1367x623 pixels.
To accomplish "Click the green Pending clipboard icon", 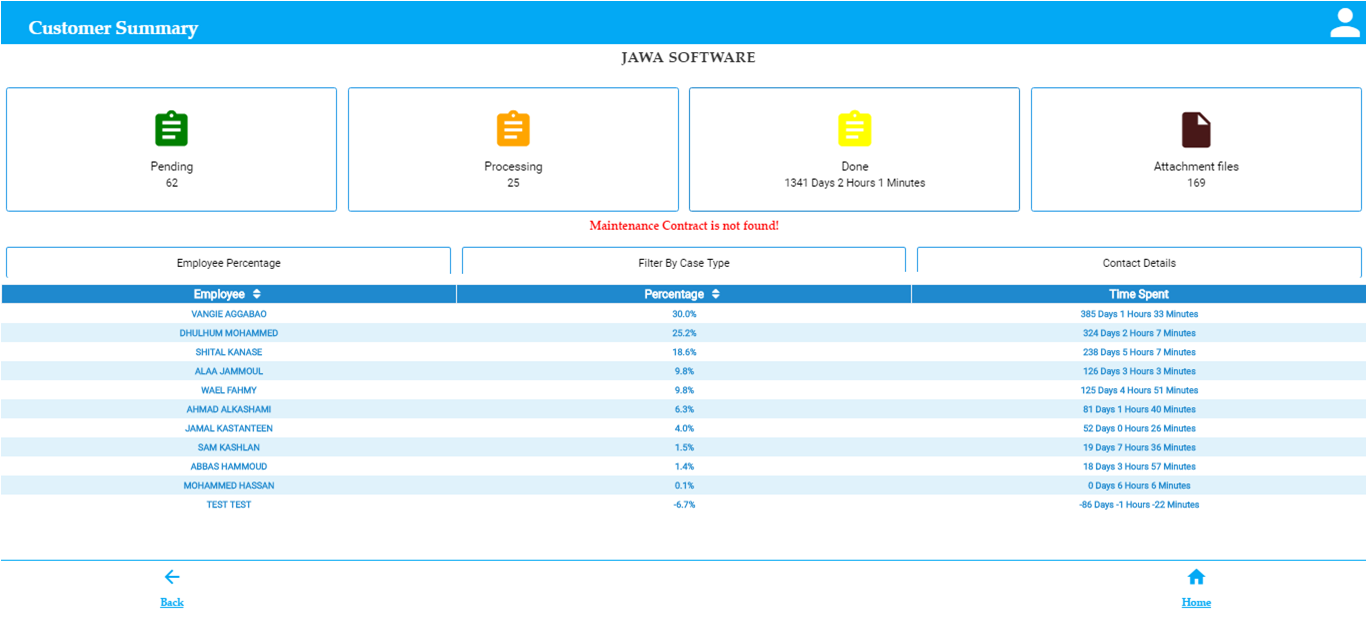I will coord(171,129).
